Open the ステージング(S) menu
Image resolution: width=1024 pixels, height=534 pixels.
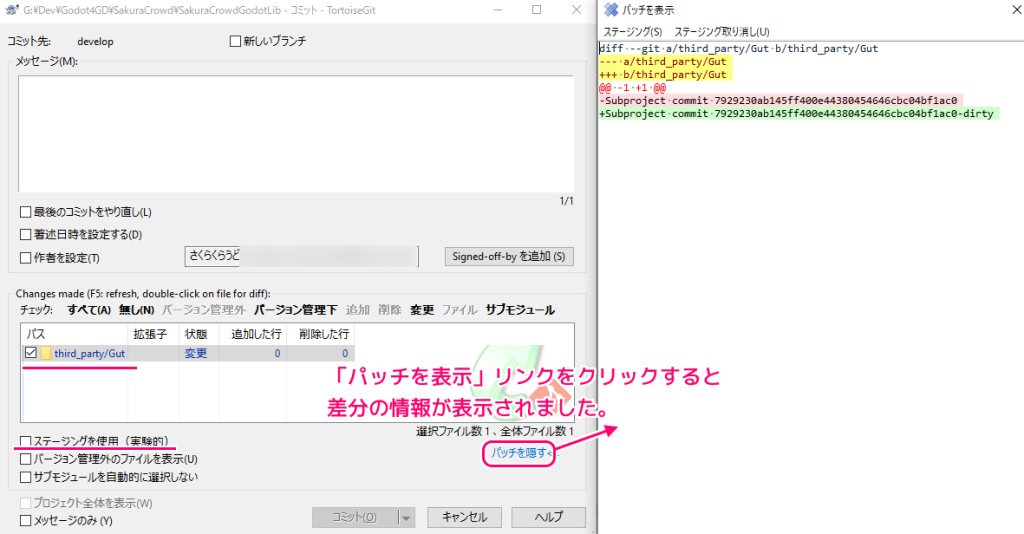point(632,32)
